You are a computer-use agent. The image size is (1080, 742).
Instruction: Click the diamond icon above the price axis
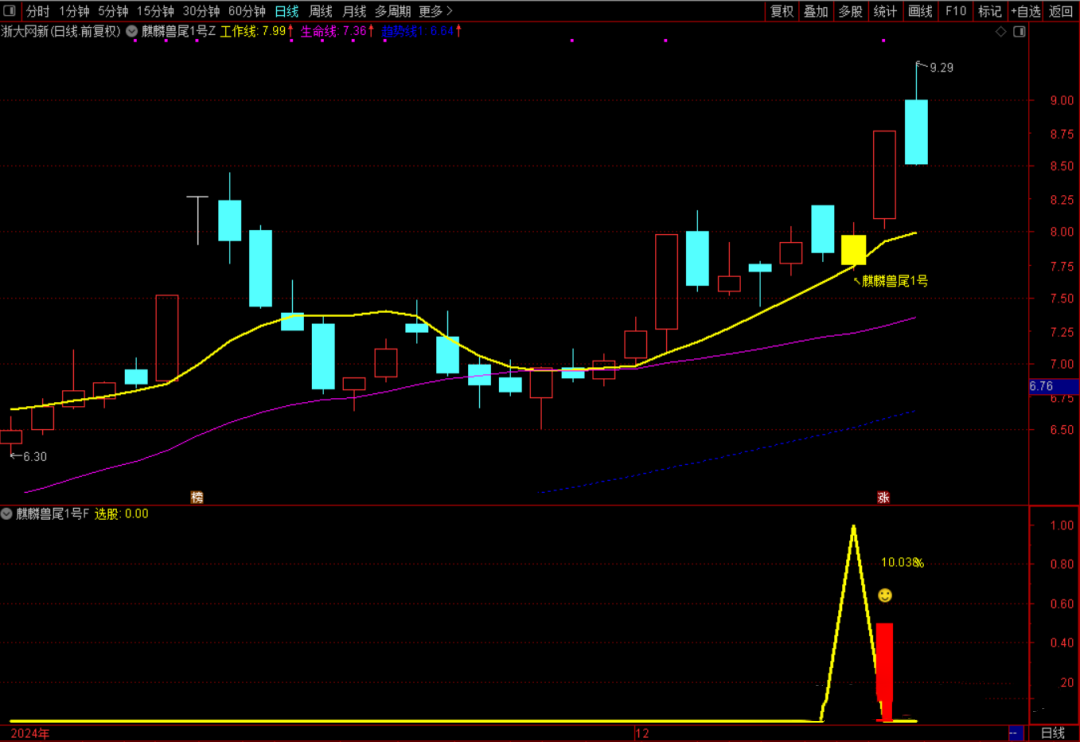[1002, 32]
